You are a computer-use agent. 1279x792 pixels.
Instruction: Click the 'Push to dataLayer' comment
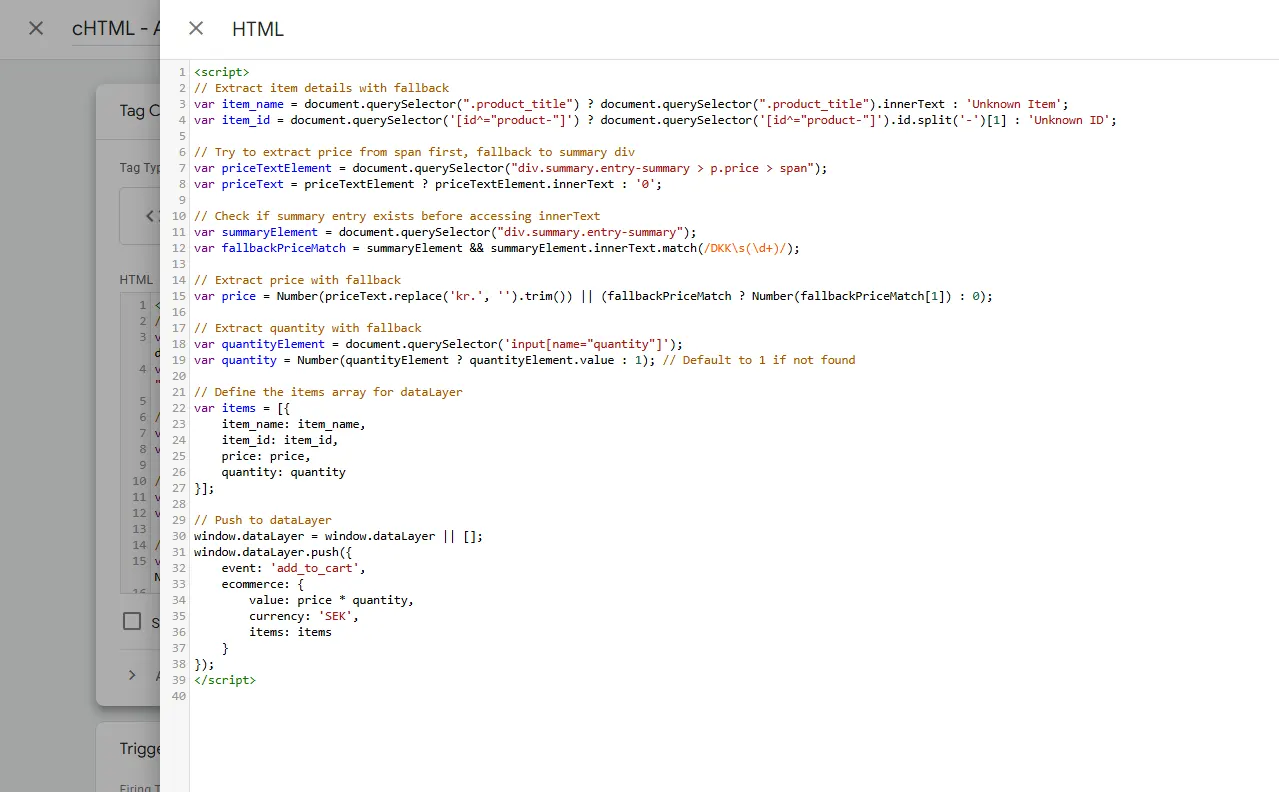pyautogui.click(x=262, y=520)
